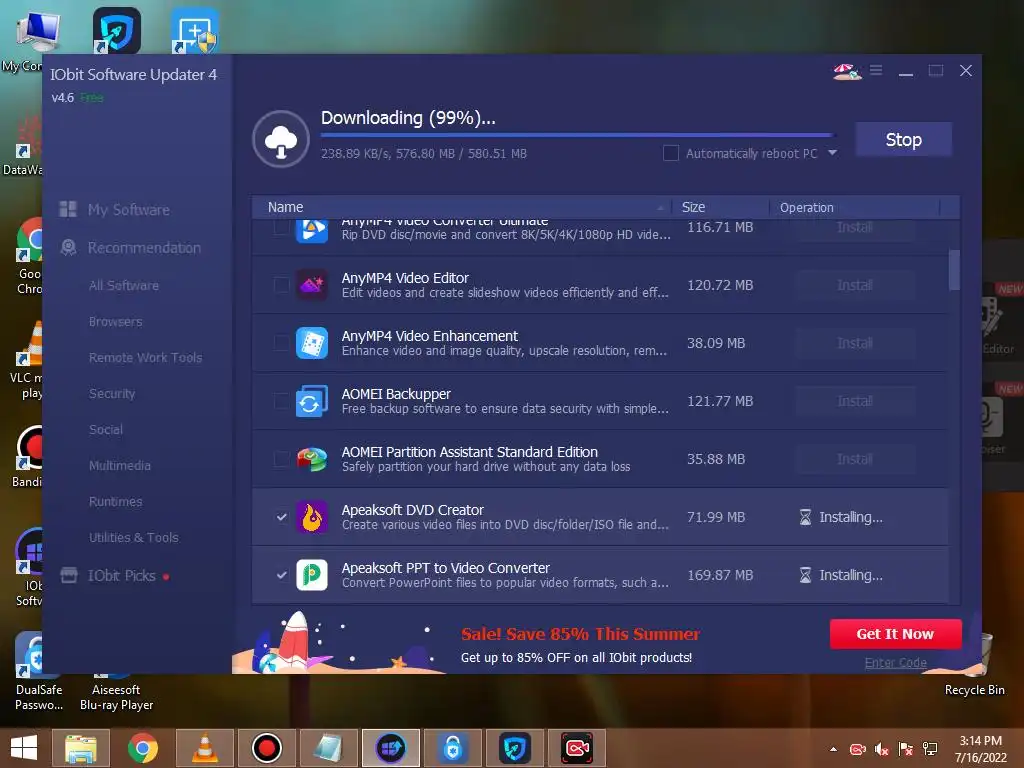Click Install for AOMEI Backupper
This screenshot has height=768, width=1024.
pos(855,401)
